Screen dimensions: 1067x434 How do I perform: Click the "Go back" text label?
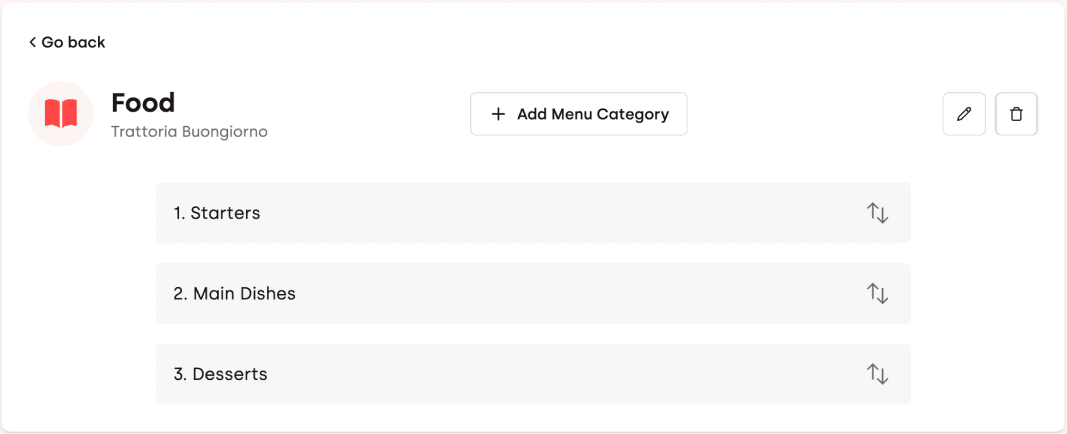(x=73, y=42)
